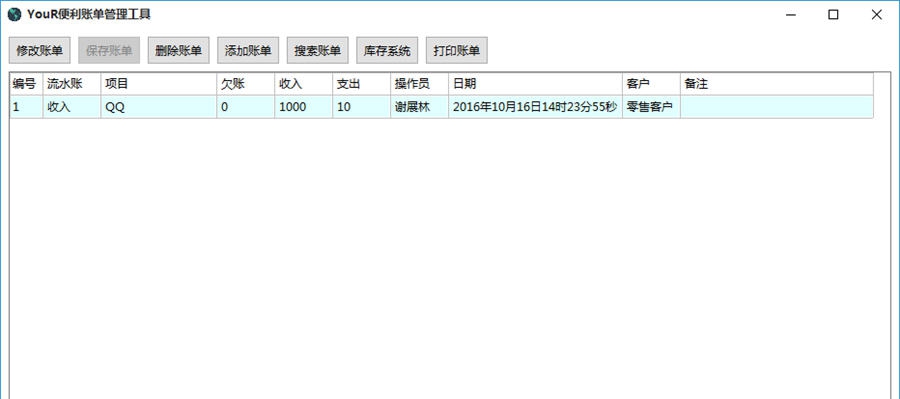Click the 修改账单 button
The image size is (900, 399).
click(x=40, y=51)
